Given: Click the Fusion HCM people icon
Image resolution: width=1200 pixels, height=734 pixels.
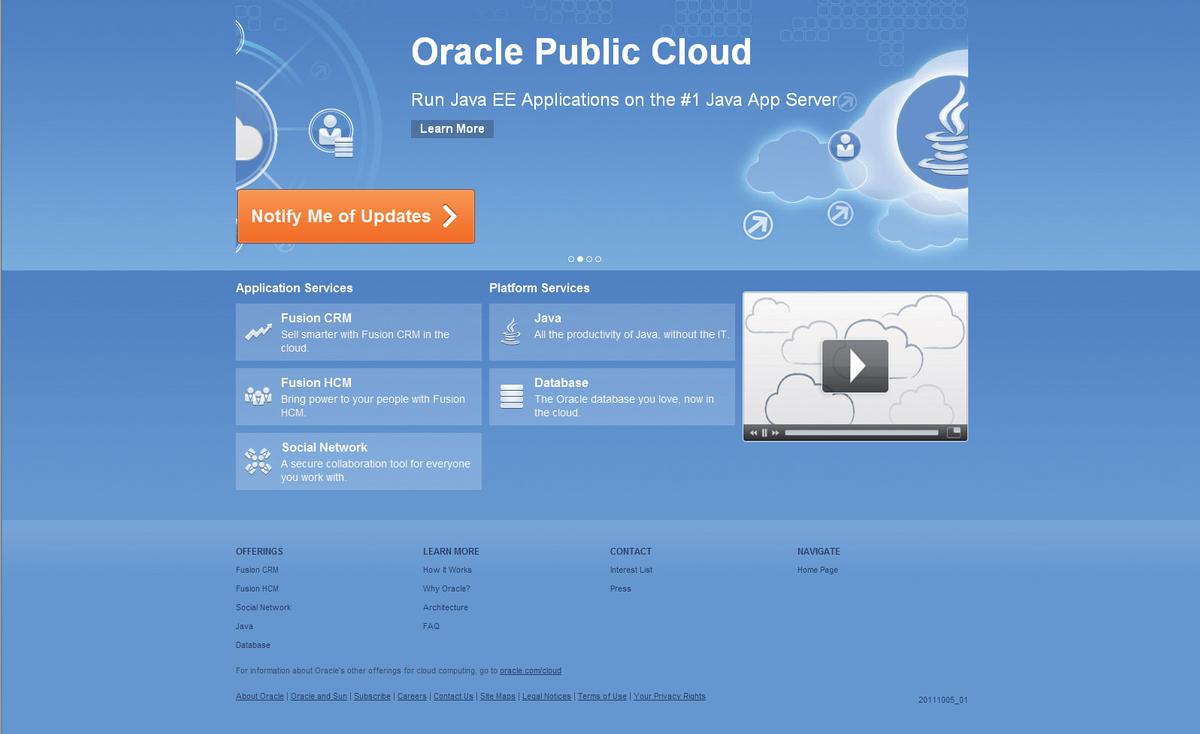Looking at the screenshot, I should point(258,396).
